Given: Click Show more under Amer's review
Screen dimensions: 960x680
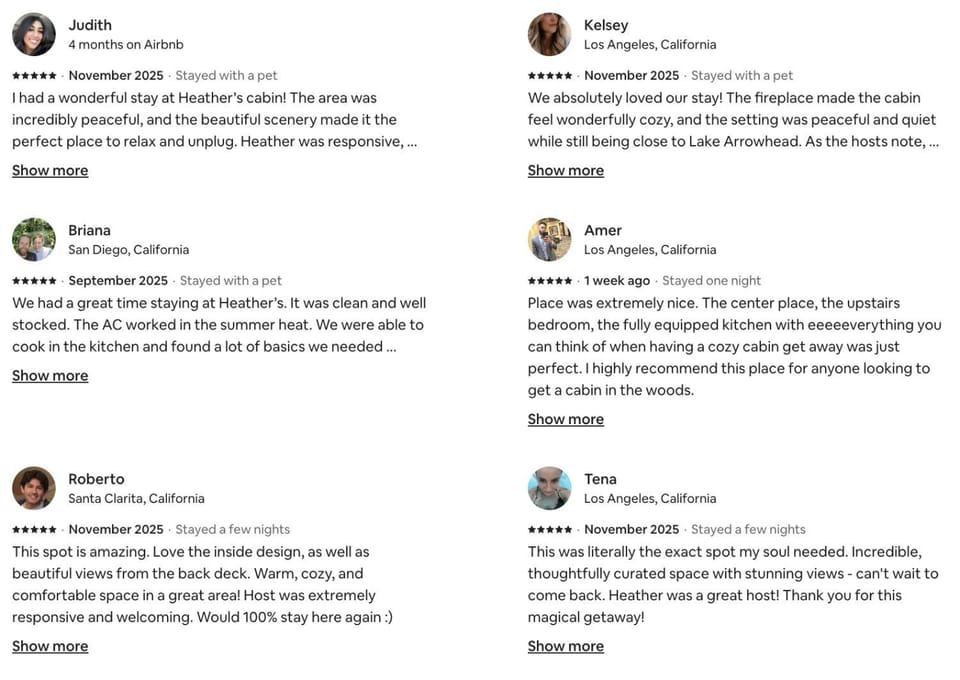Looking at the screenshot, I should tap(565, 420).
